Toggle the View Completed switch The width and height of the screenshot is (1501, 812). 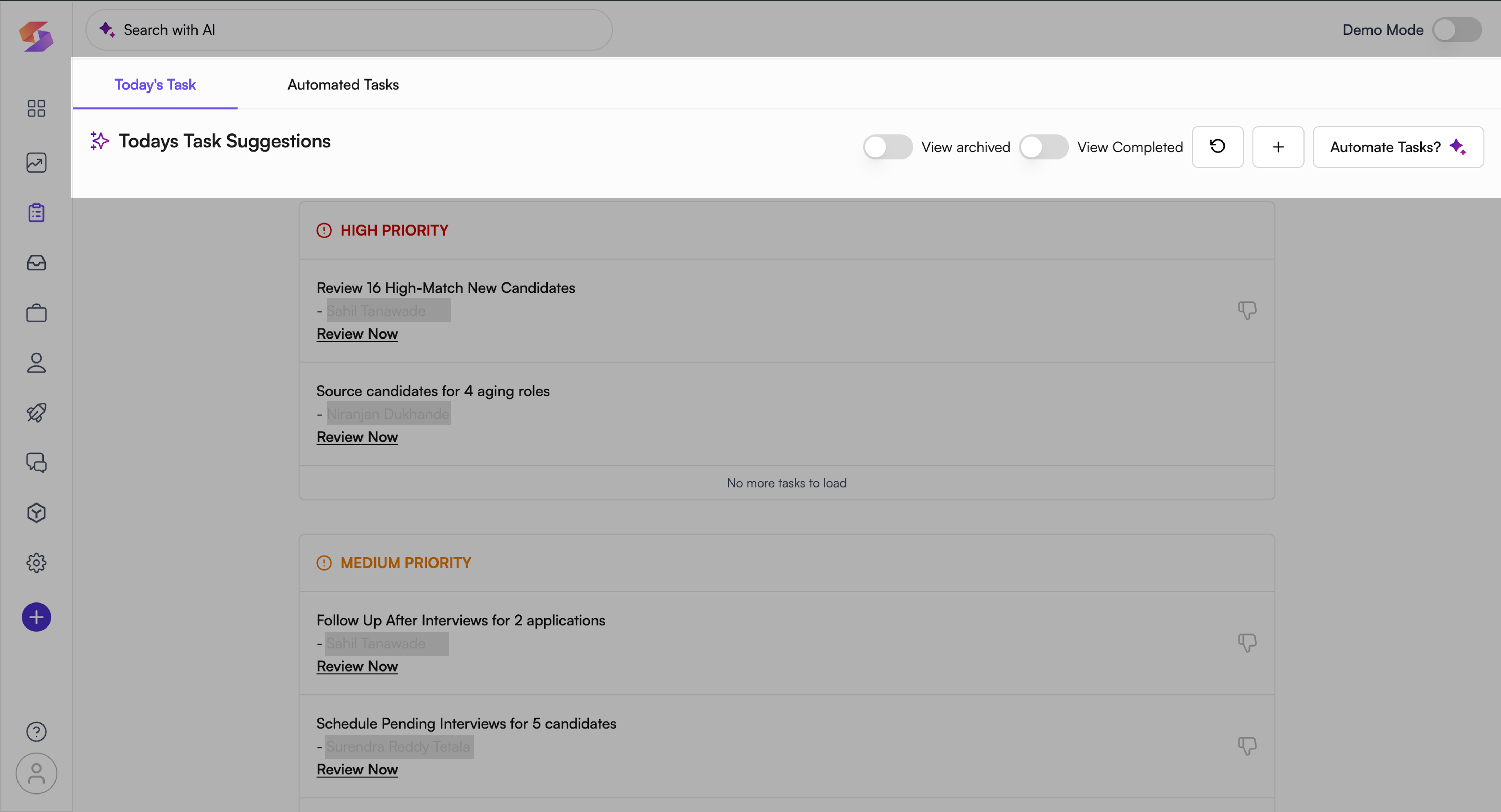point(1044,147)
